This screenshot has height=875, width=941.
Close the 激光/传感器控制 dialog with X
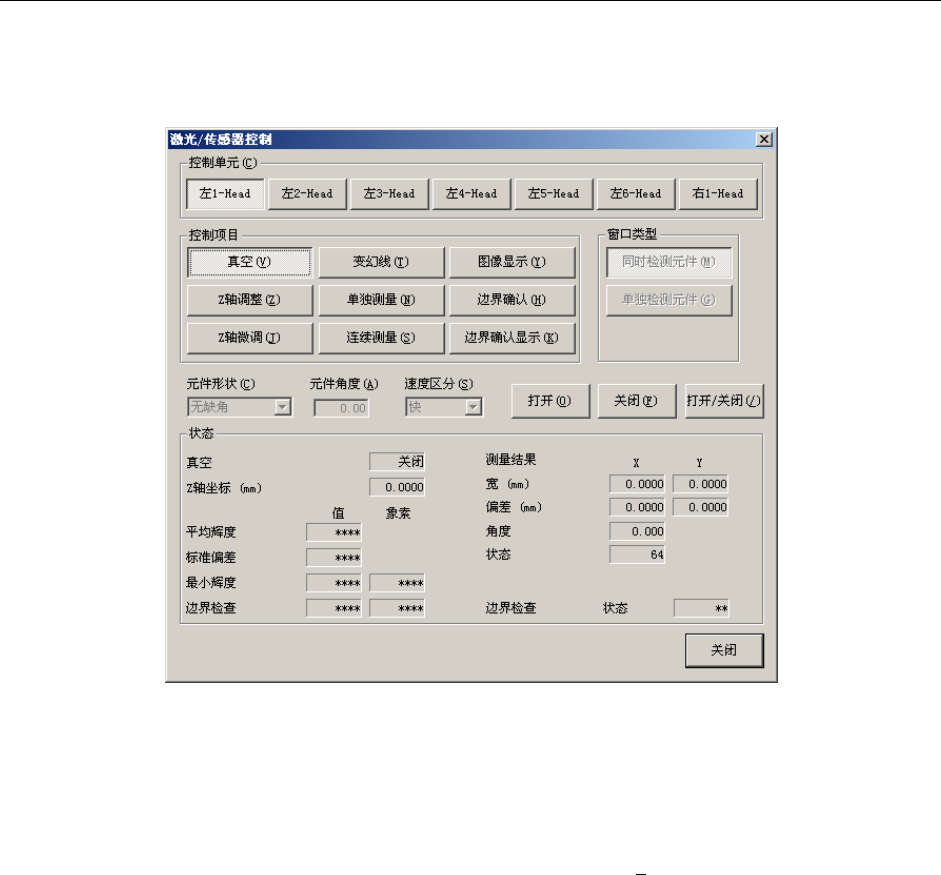pyautogui.click(x=764, y=140)
